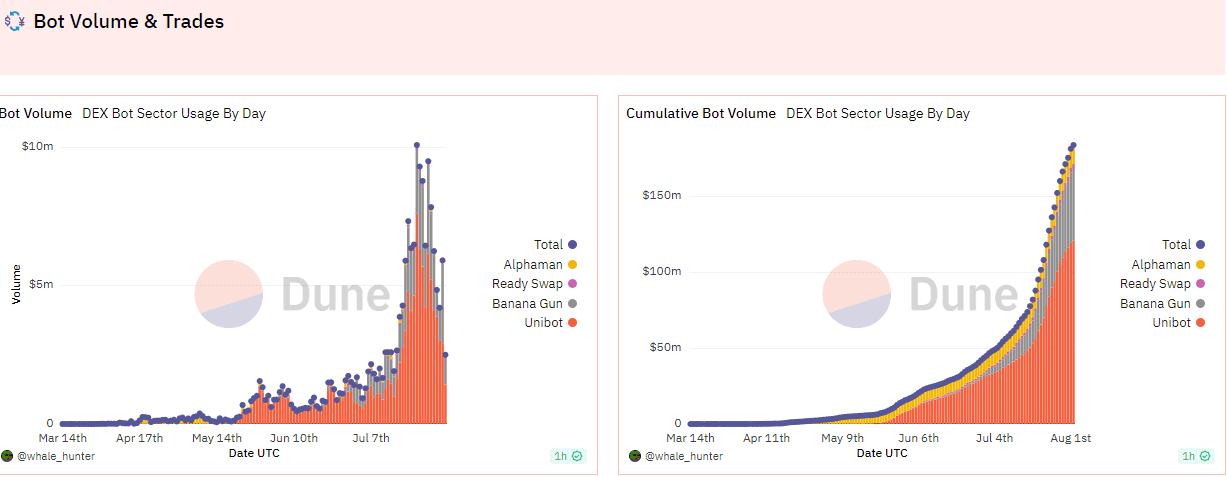1227x477 pixels.
Task: Click whale_hunter avatar under left chart
Action: click(x=6, y=456)
